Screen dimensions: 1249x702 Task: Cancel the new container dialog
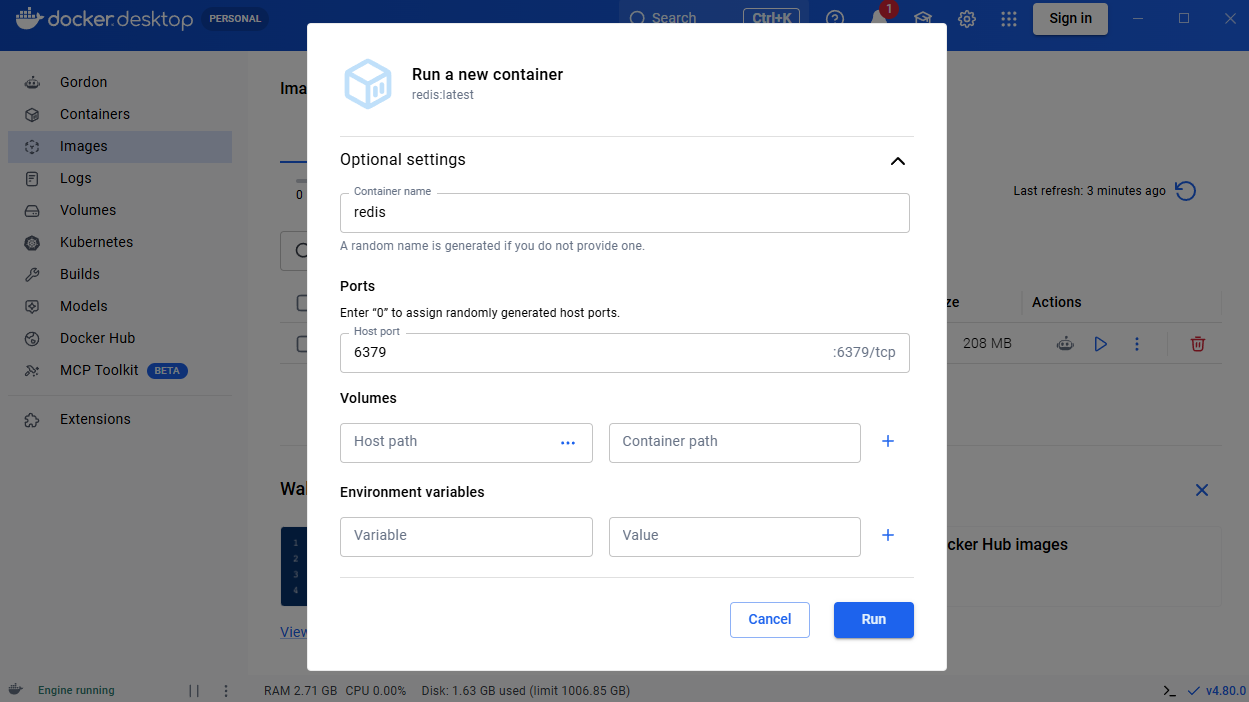coord(770,619)
